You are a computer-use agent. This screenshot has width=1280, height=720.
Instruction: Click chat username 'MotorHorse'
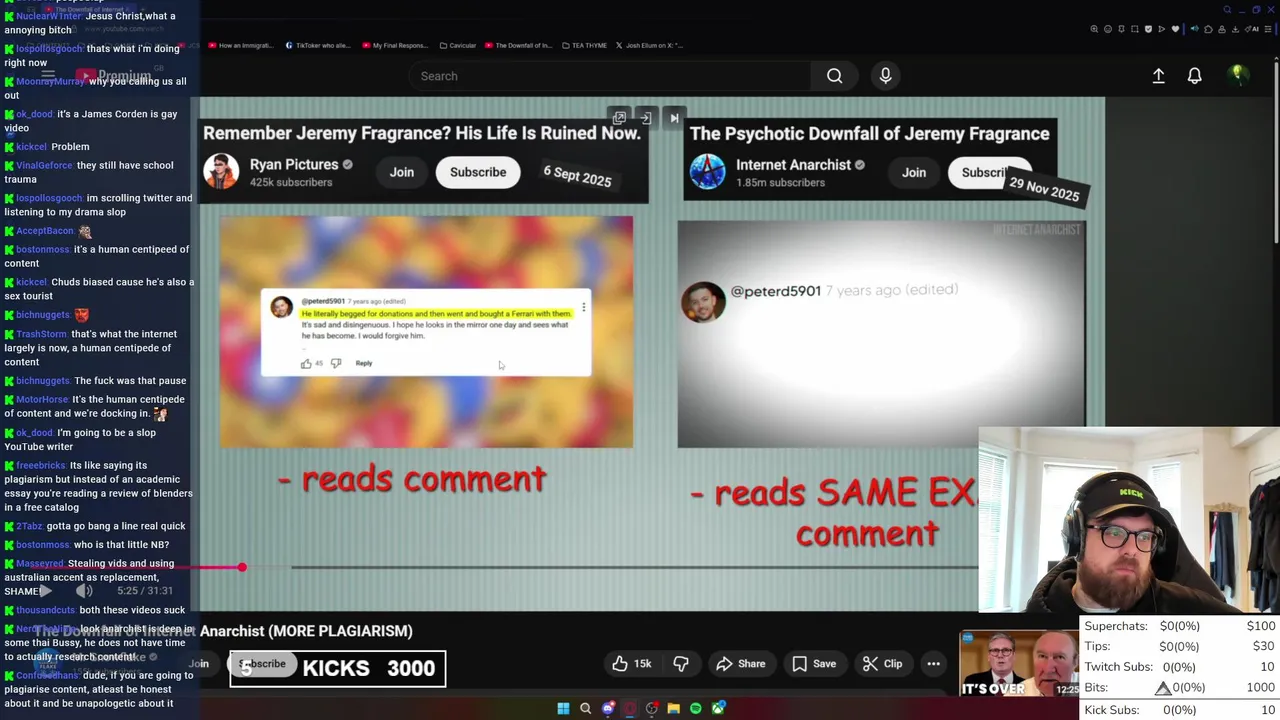pos(42,399)
